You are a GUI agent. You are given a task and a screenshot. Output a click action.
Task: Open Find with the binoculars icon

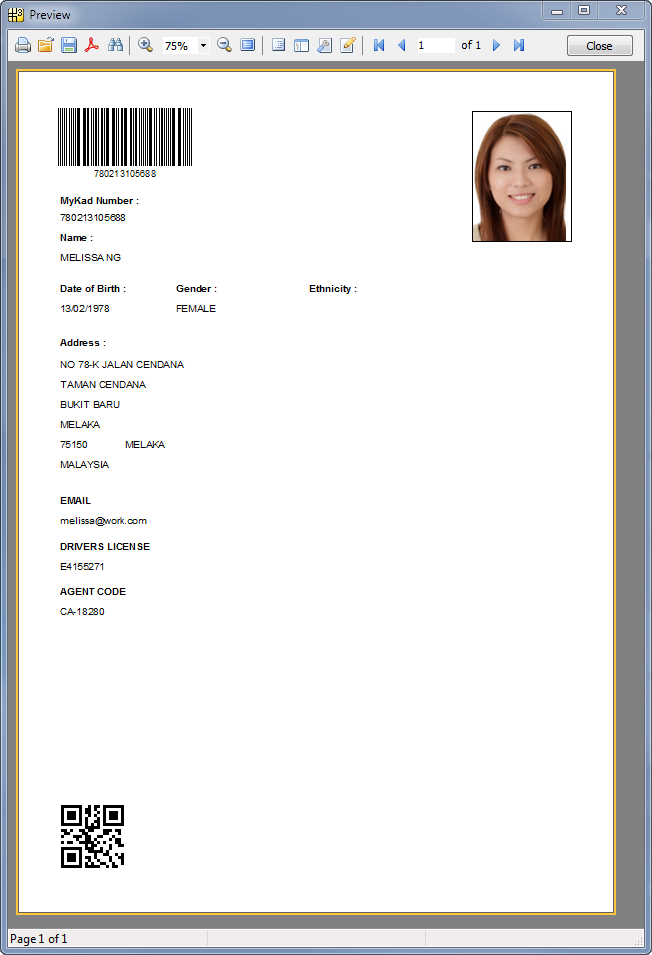tap(115, 45)
